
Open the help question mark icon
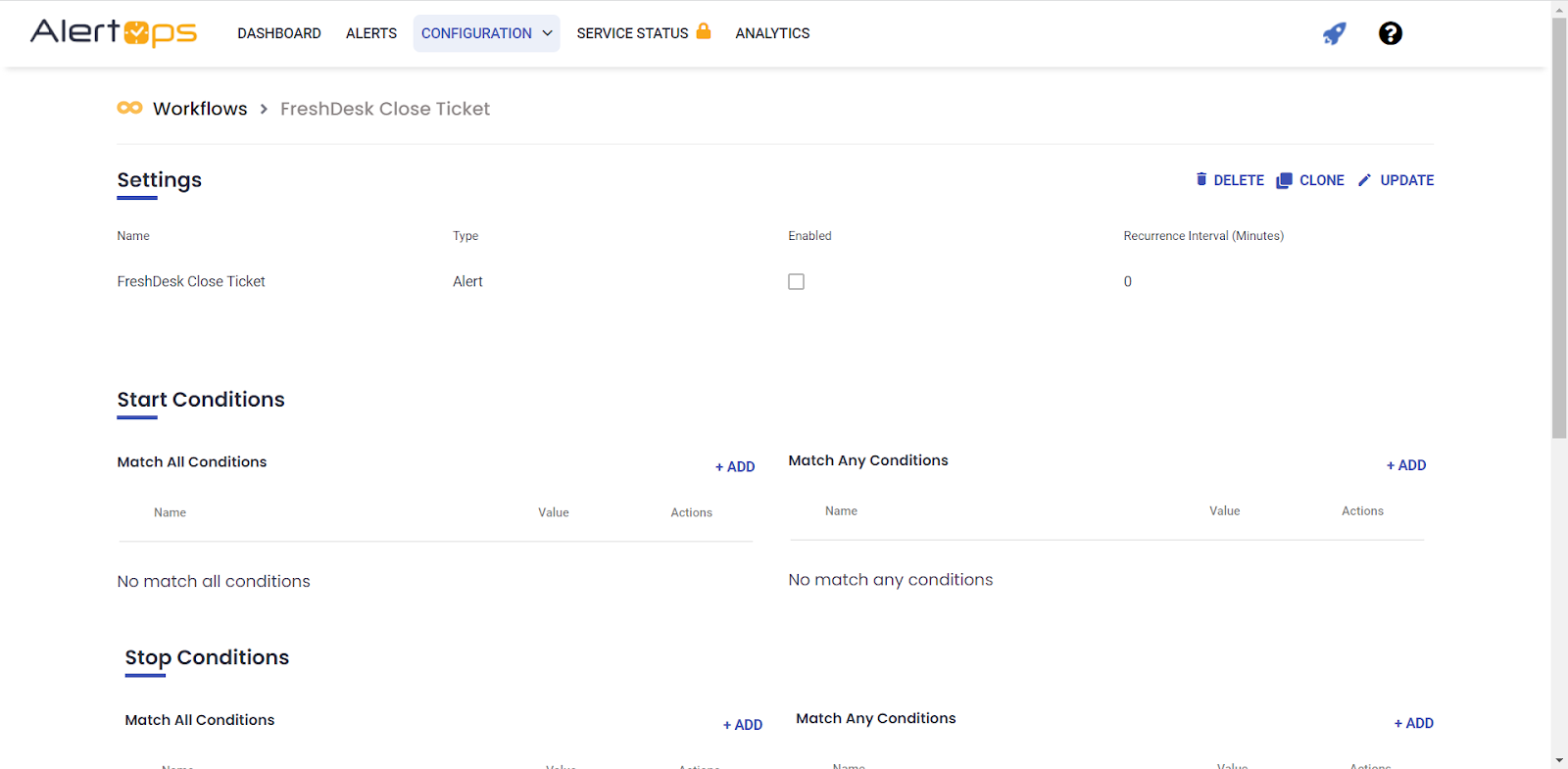pyautogui.click(x=1390, y=33)
